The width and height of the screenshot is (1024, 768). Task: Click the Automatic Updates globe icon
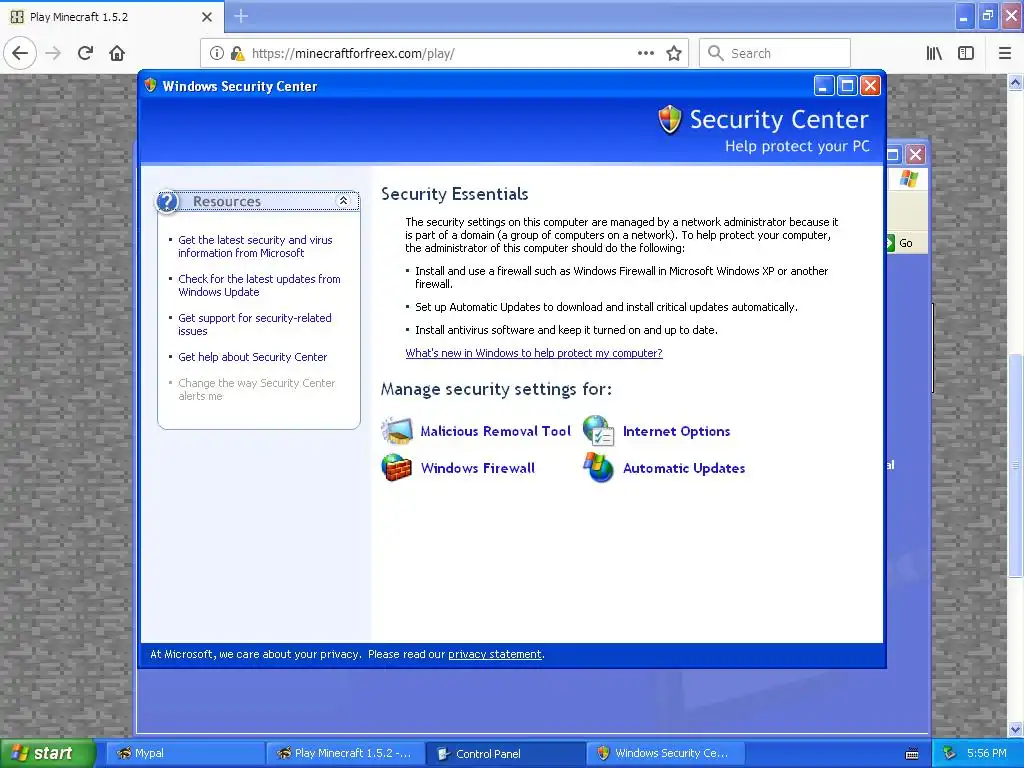(598, 468)
